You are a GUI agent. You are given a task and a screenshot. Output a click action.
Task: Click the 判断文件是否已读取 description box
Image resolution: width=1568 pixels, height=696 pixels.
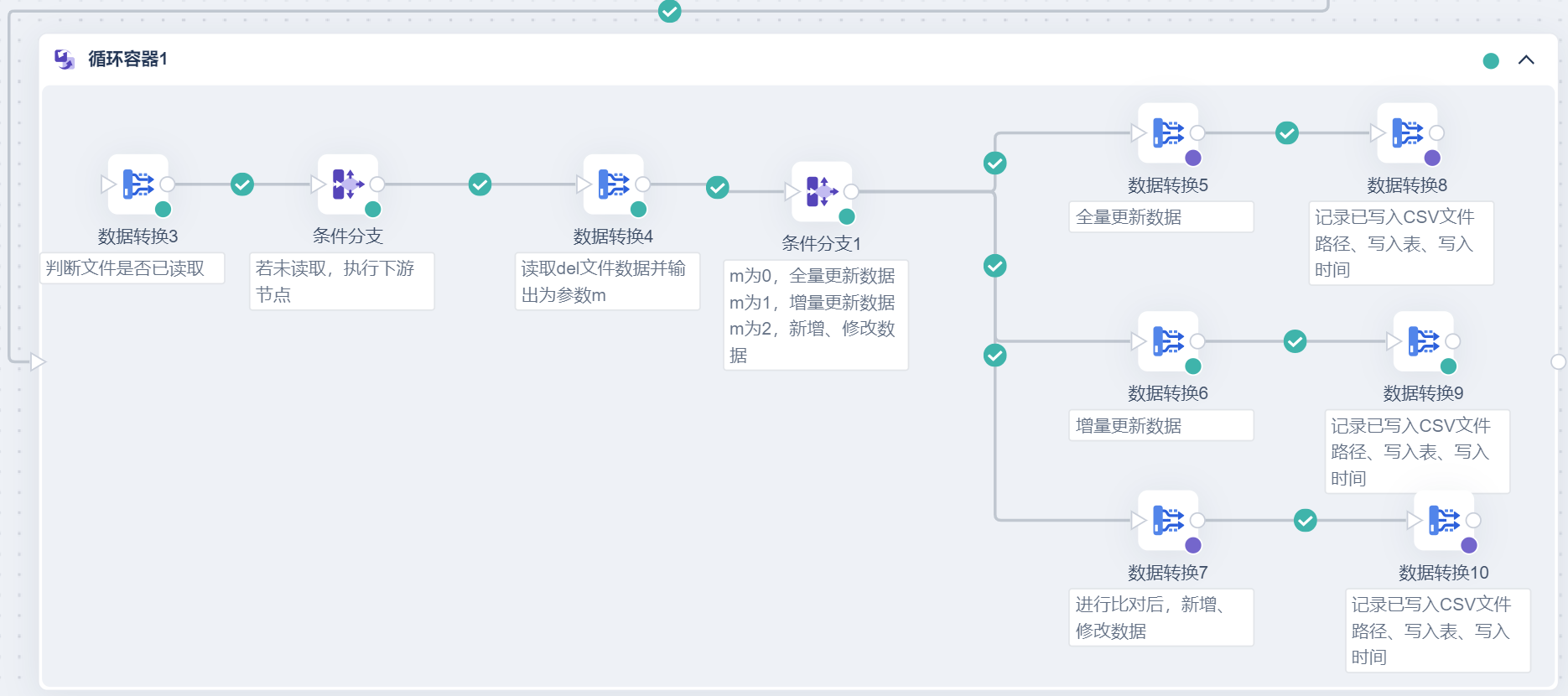pyautogui.click(x=132, y=268)
